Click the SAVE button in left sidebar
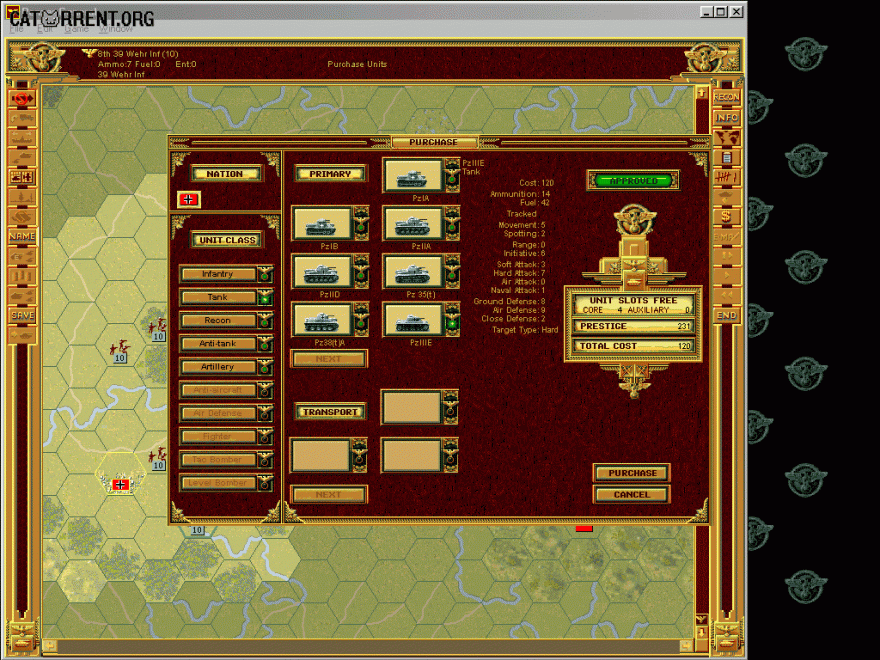 pyautogui.click(x=22, y=315)
